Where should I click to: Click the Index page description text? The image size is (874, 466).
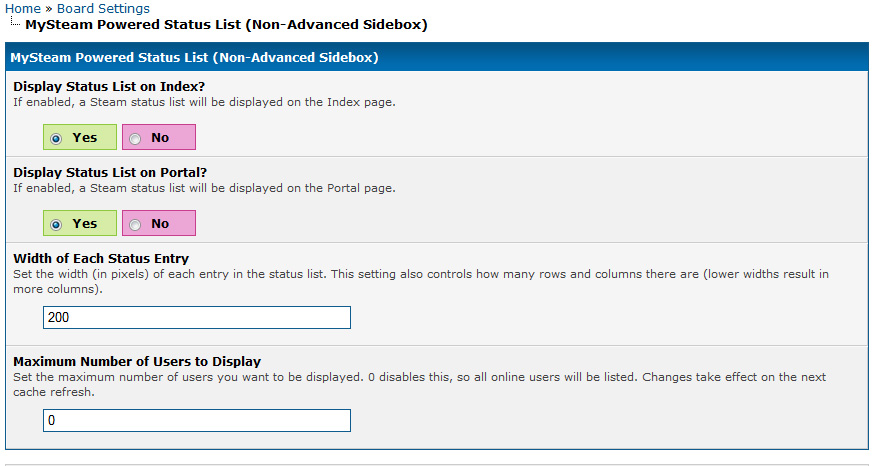(204, 103)
